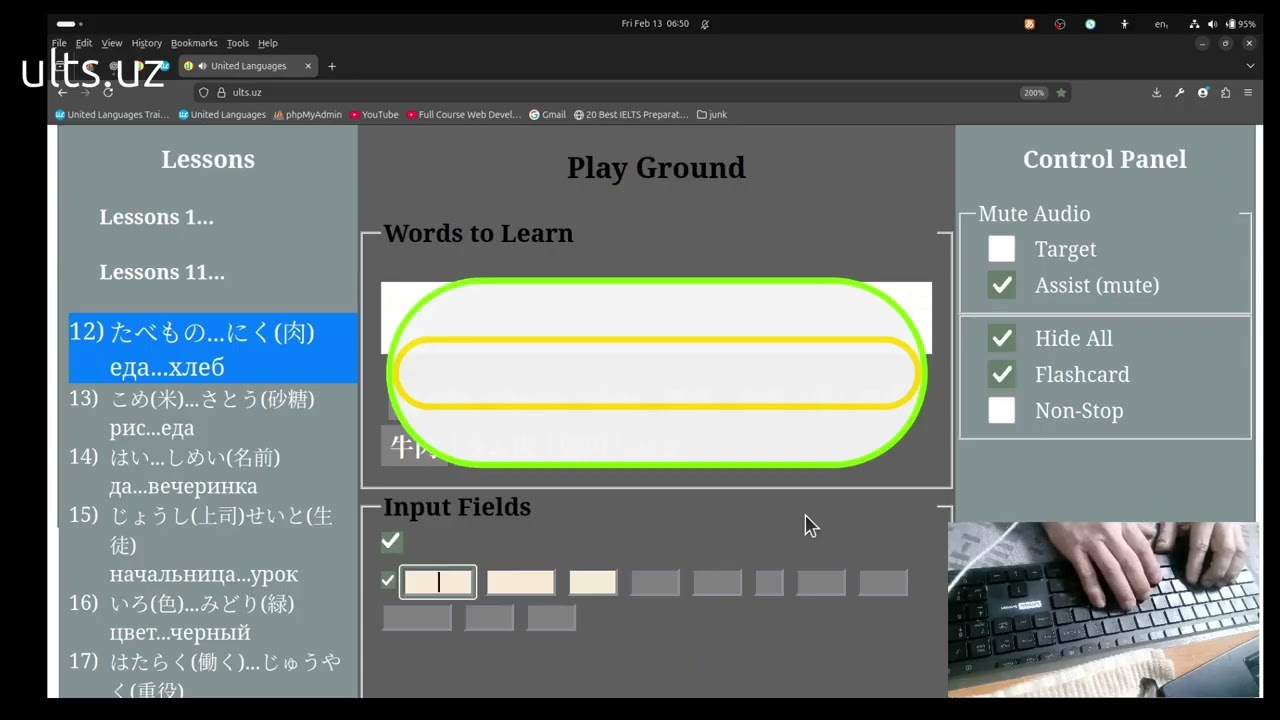Open the list all tabs chevron
This screenshot has width=1280, height=720.
coord(1250,66)
